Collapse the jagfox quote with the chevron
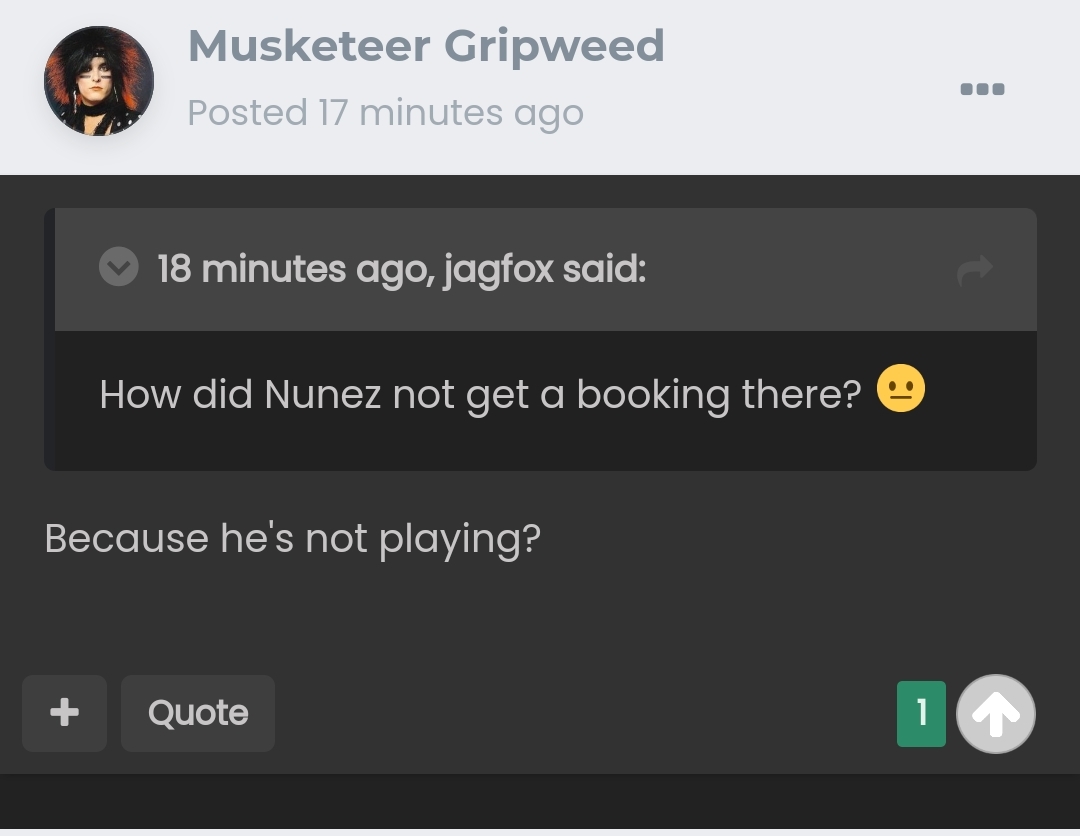The image size is (1080, 836). (x=118, y=267)
